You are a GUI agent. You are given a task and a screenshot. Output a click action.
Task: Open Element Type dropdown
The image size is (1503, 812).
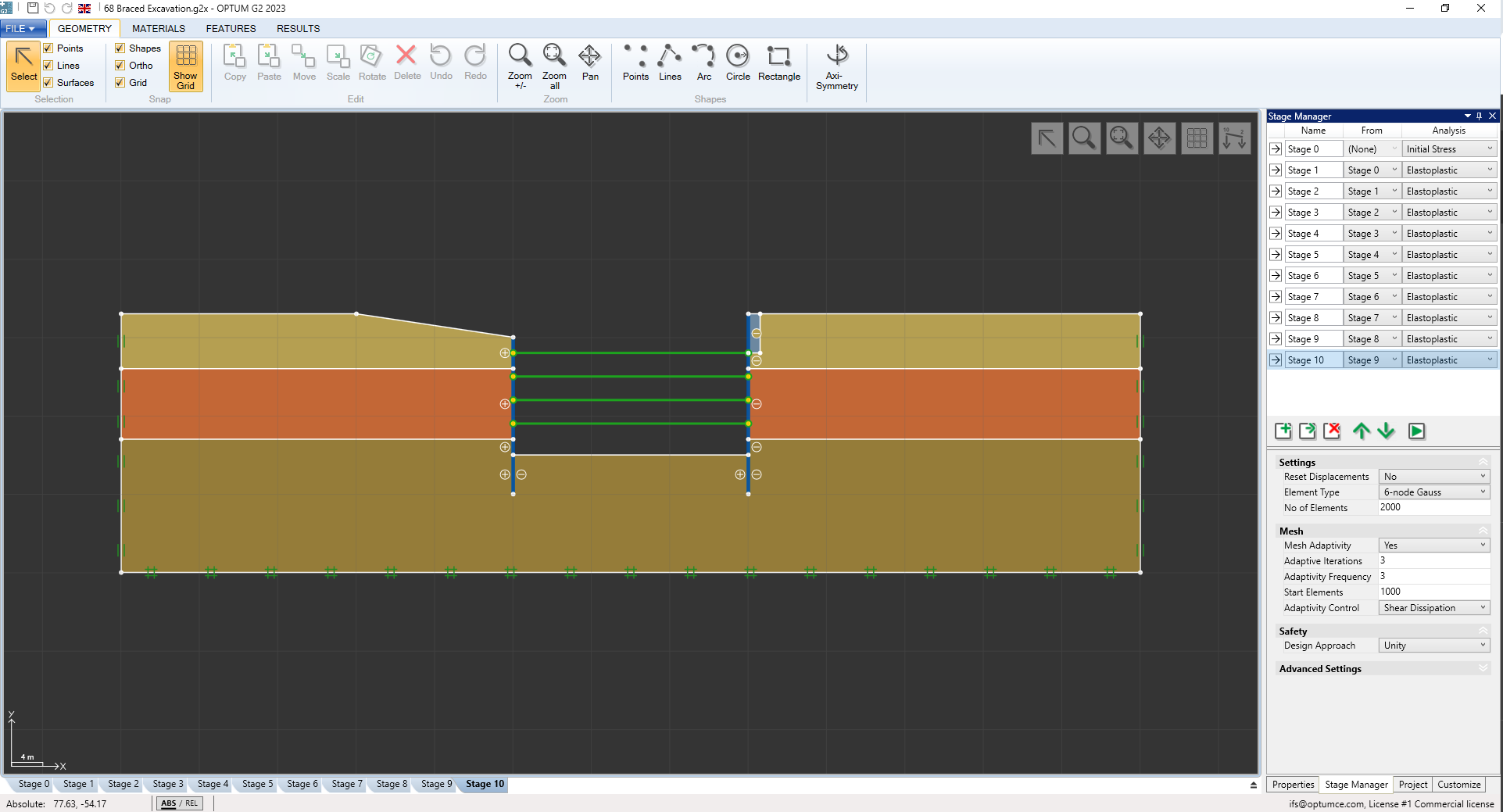click(x=1434, y=492)
